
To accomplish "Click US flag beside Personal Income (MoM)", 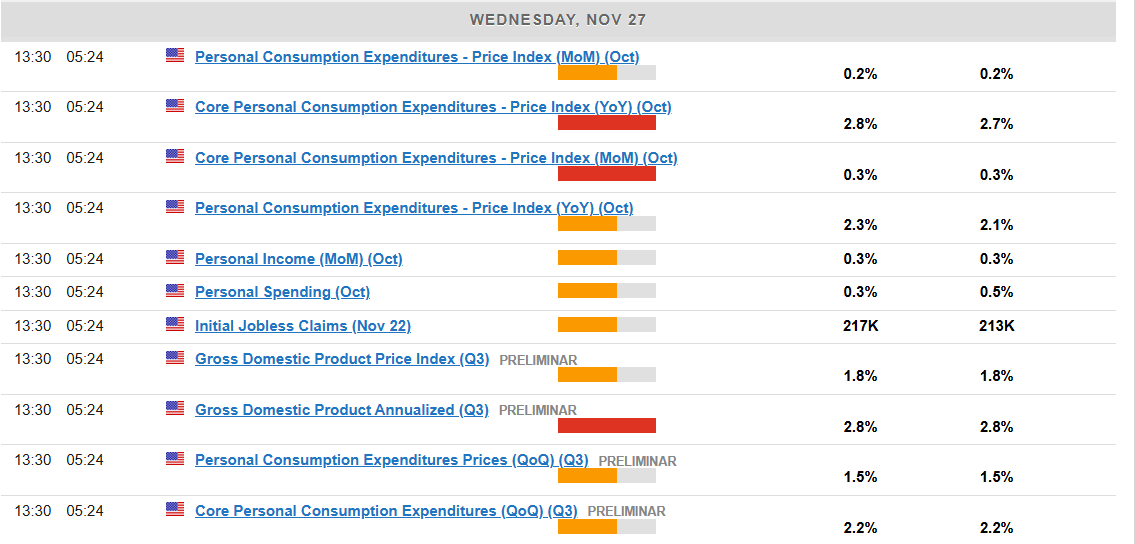I will pyautogui.click(x=175, y=257).
